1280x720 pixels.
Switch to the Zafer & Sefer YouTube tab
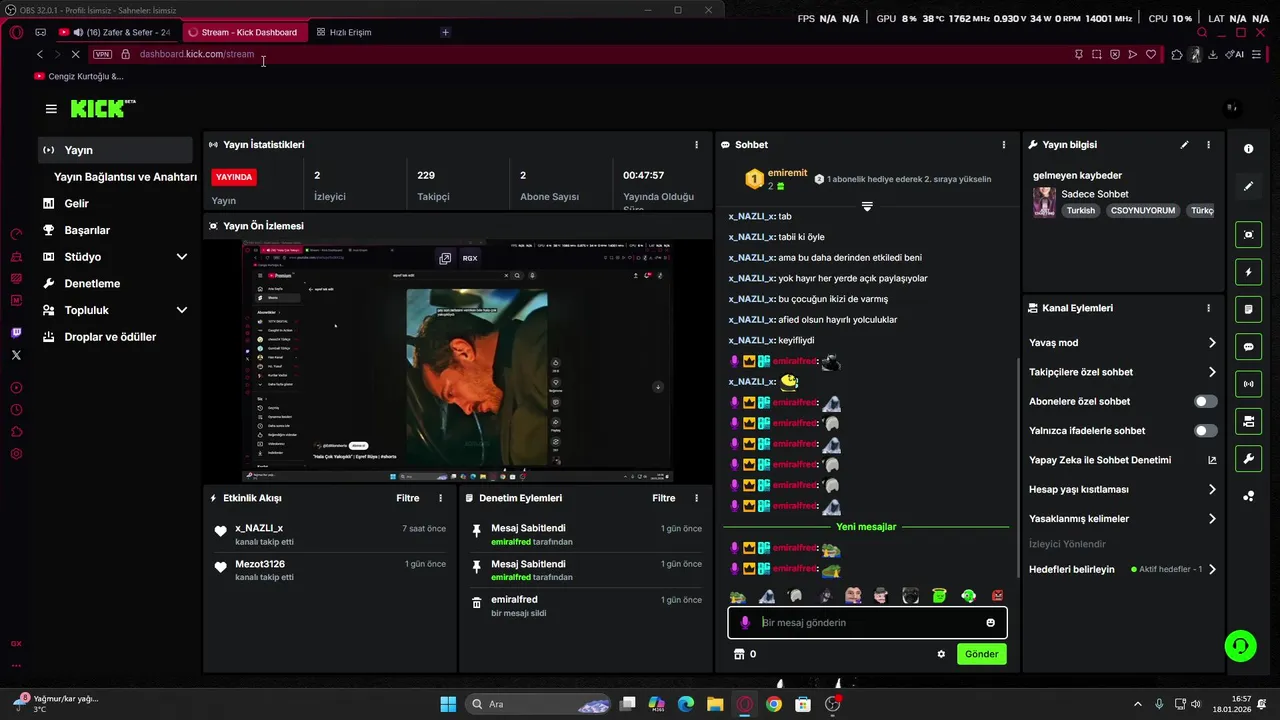(116, 32)
